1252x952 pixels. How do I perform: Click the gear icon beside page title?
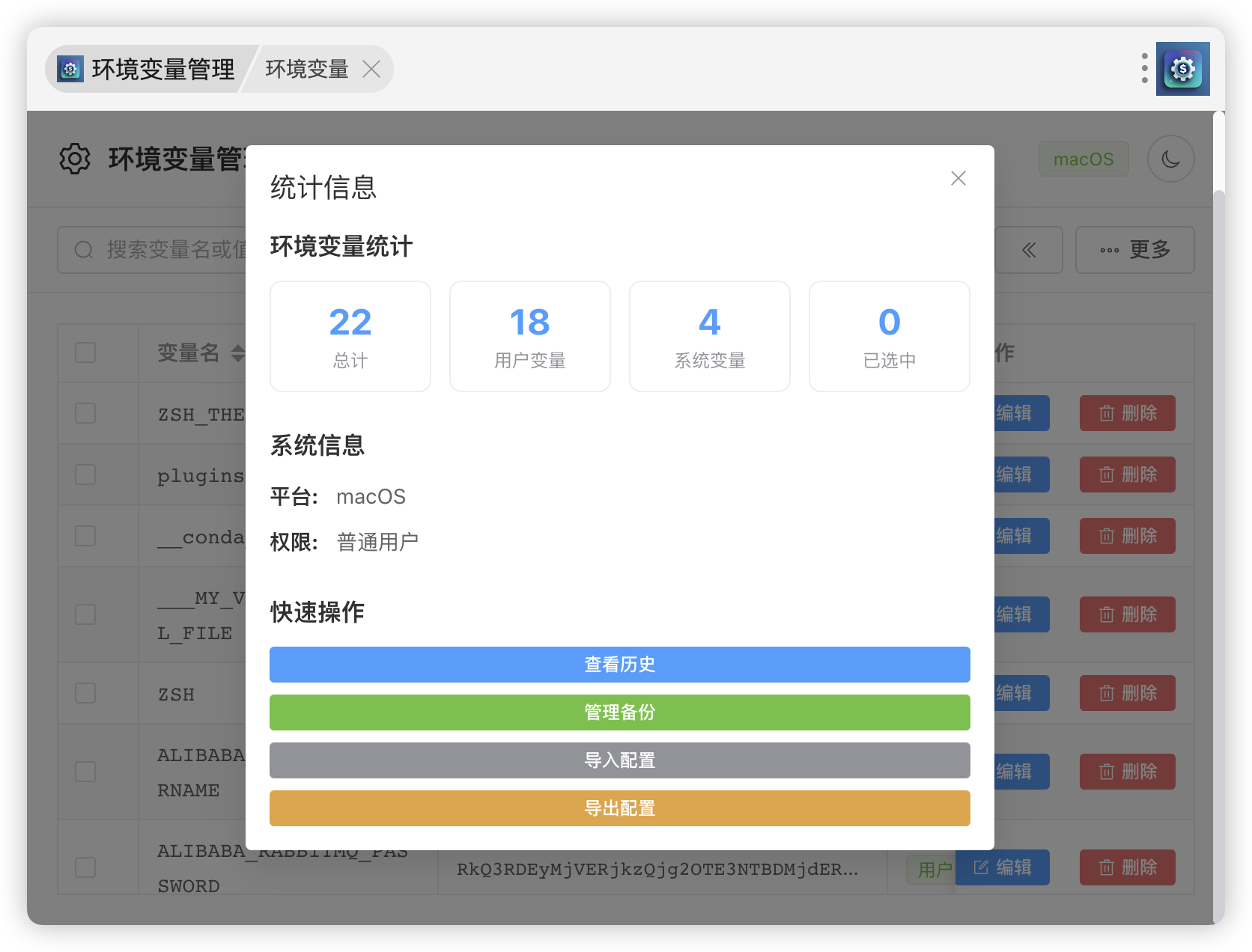(75, 159)
